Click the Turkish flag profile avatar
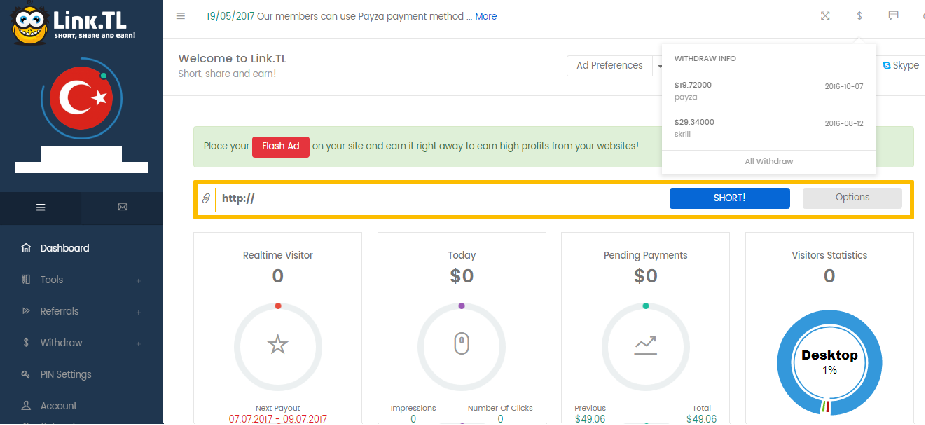Screen dimensions: 925x425 [x=81, y=97]
